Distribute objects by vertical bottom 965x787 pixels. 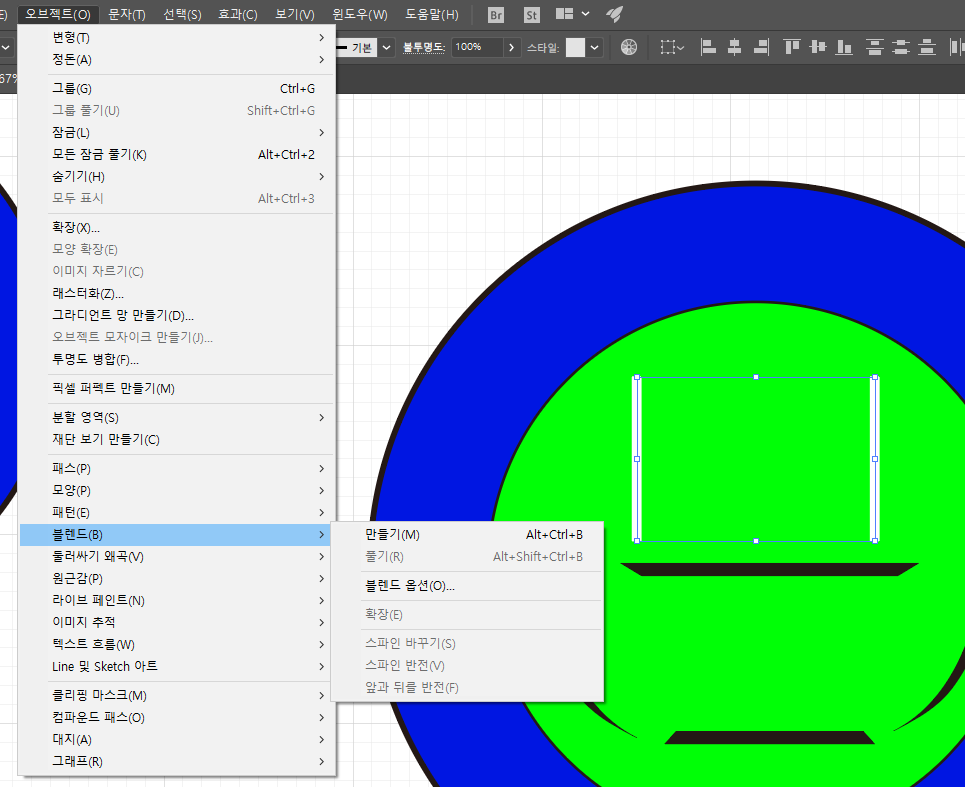[x=927, y=47]
